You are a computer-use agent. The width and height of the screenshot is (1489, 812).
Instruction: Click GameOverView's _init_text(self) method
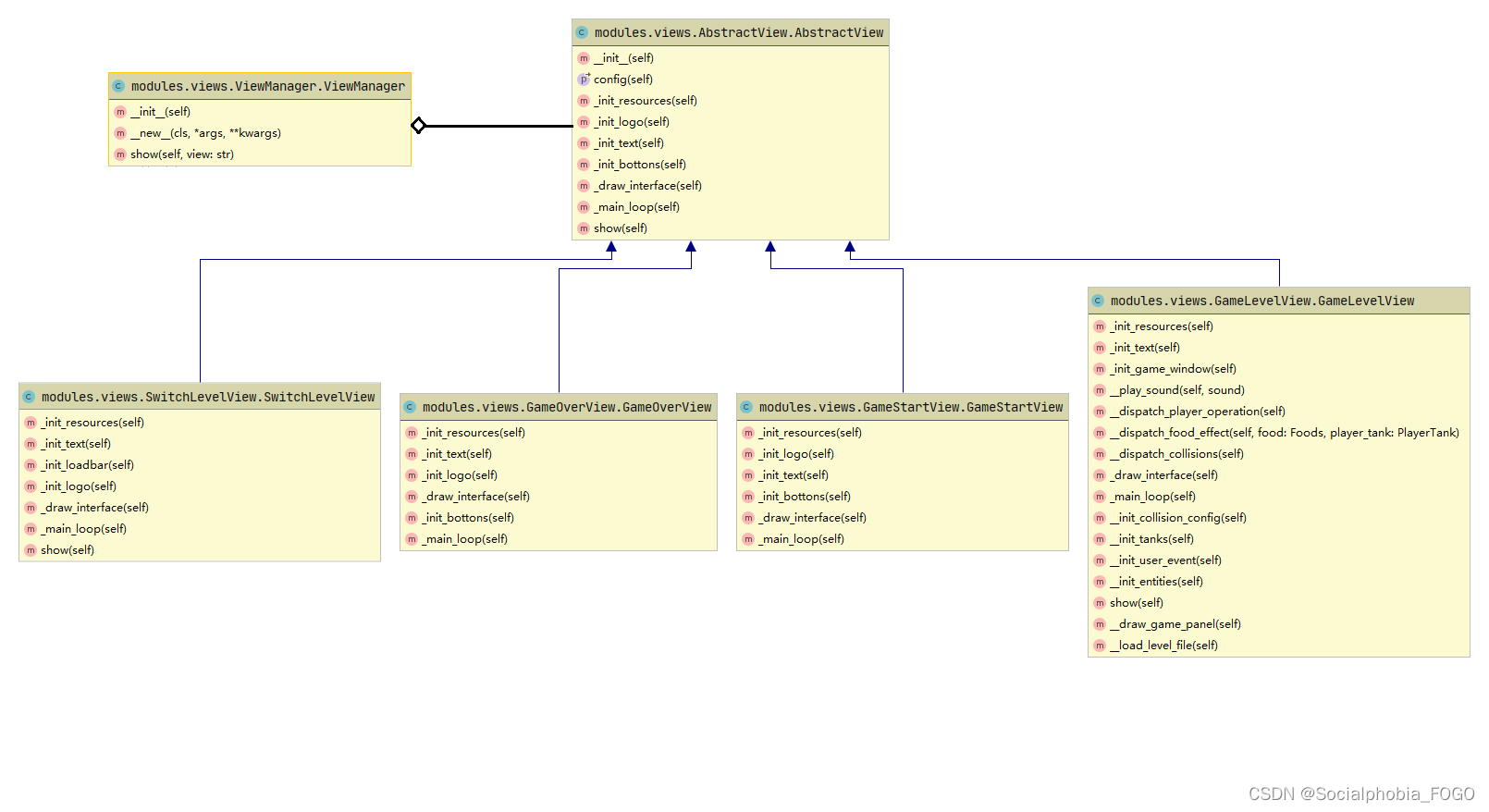(457, 454)
